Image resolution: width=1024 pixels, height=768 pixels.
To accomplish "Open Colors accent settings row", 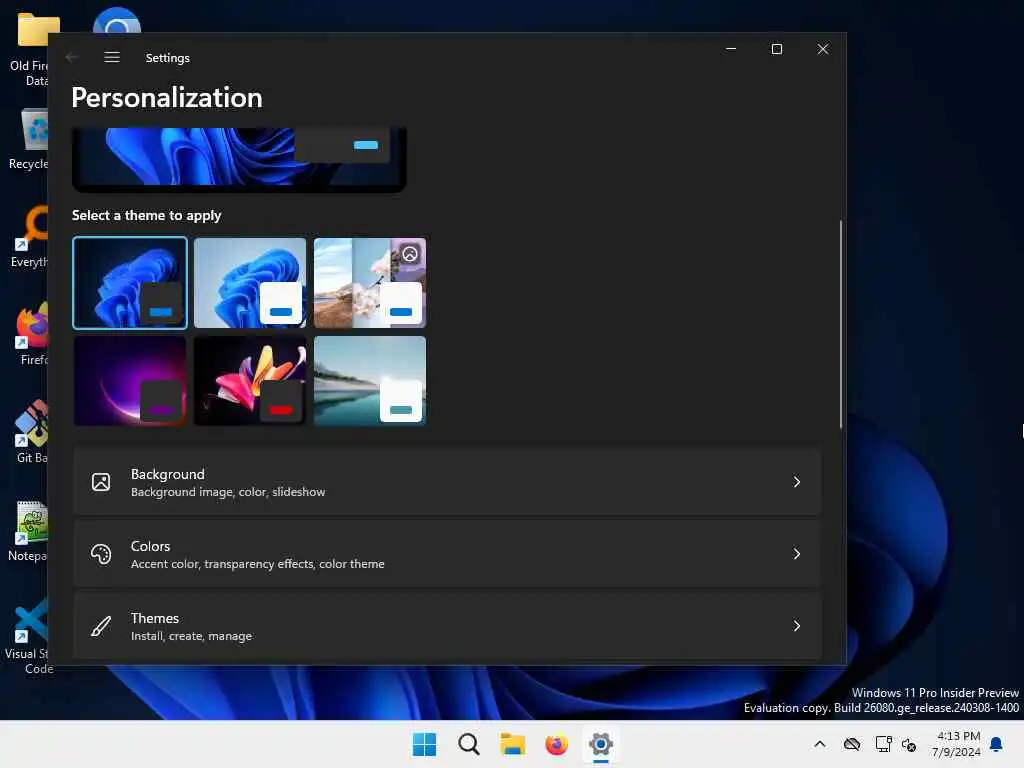I will (447, 554).
